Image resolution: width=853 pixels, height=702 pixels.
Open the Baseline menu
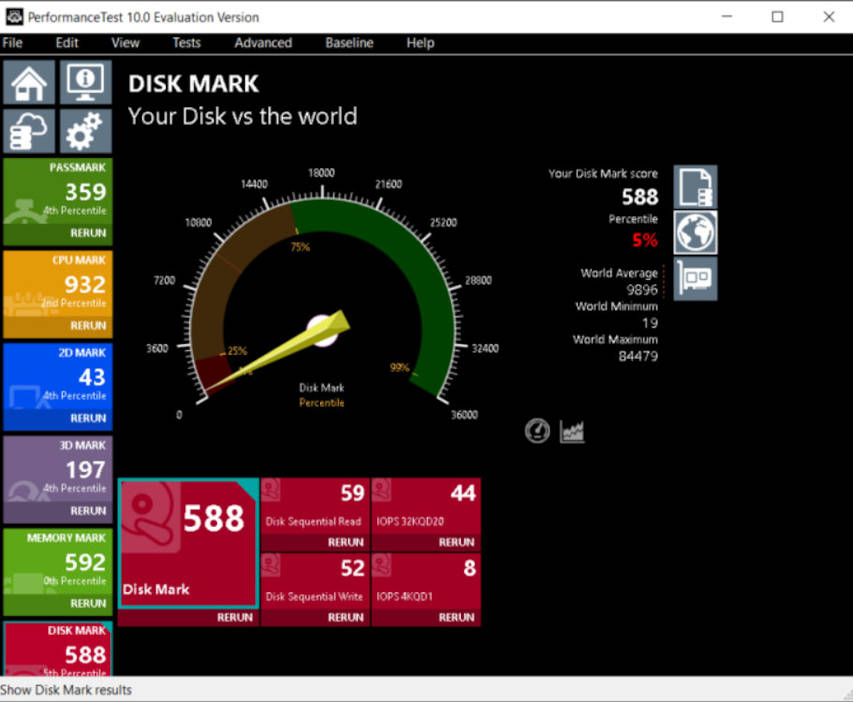[x=349, y=43]
